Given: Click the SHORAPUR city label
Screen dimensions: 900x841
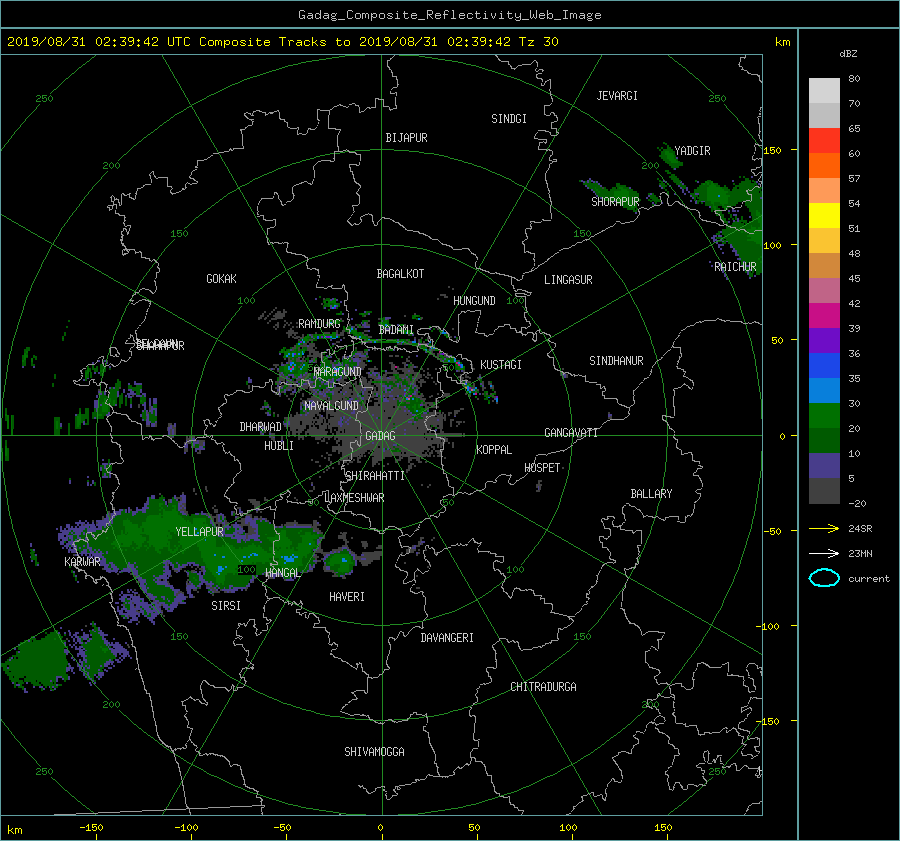Looking at the screenshot, I should point(615,202).
